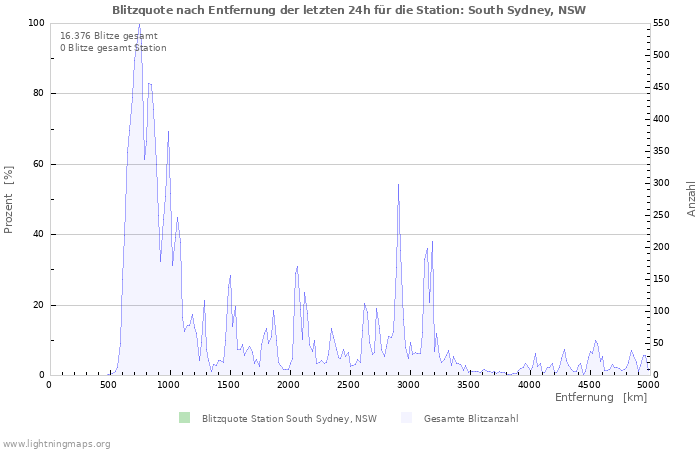Select the 'Gesamte Blitzanzahl' legend label
The image size is (700, 450).
click(470, 418)
